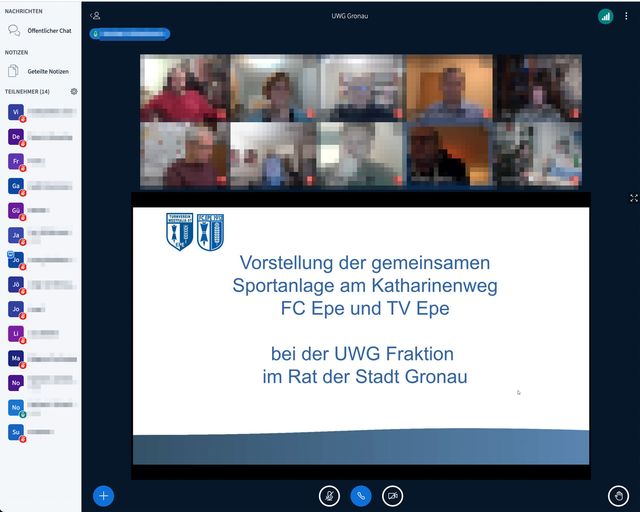Screen dimensions: 640x512
Task: Make the presentation fullscreen
Action: tap(633, 198)
